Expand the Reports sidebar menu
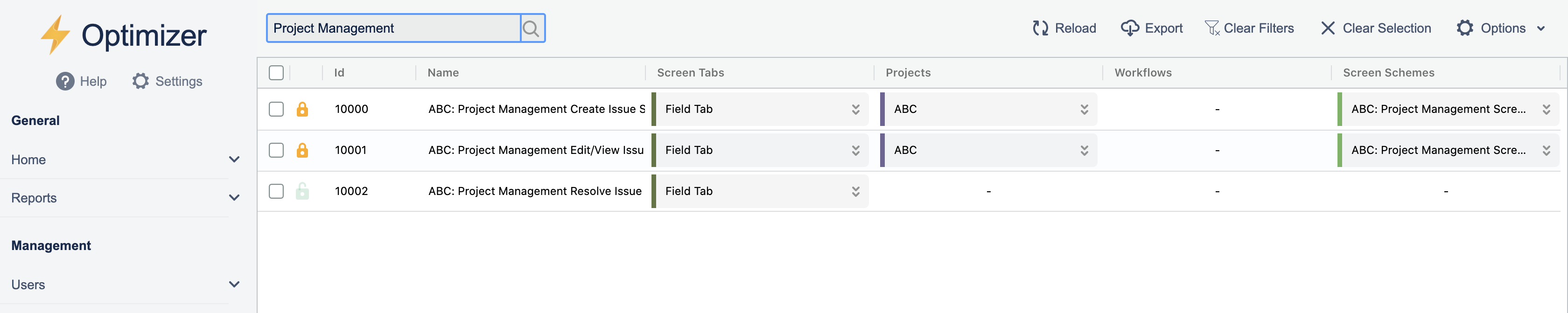This screenshot has height=313, width=1568. click(x=234, y=198)
